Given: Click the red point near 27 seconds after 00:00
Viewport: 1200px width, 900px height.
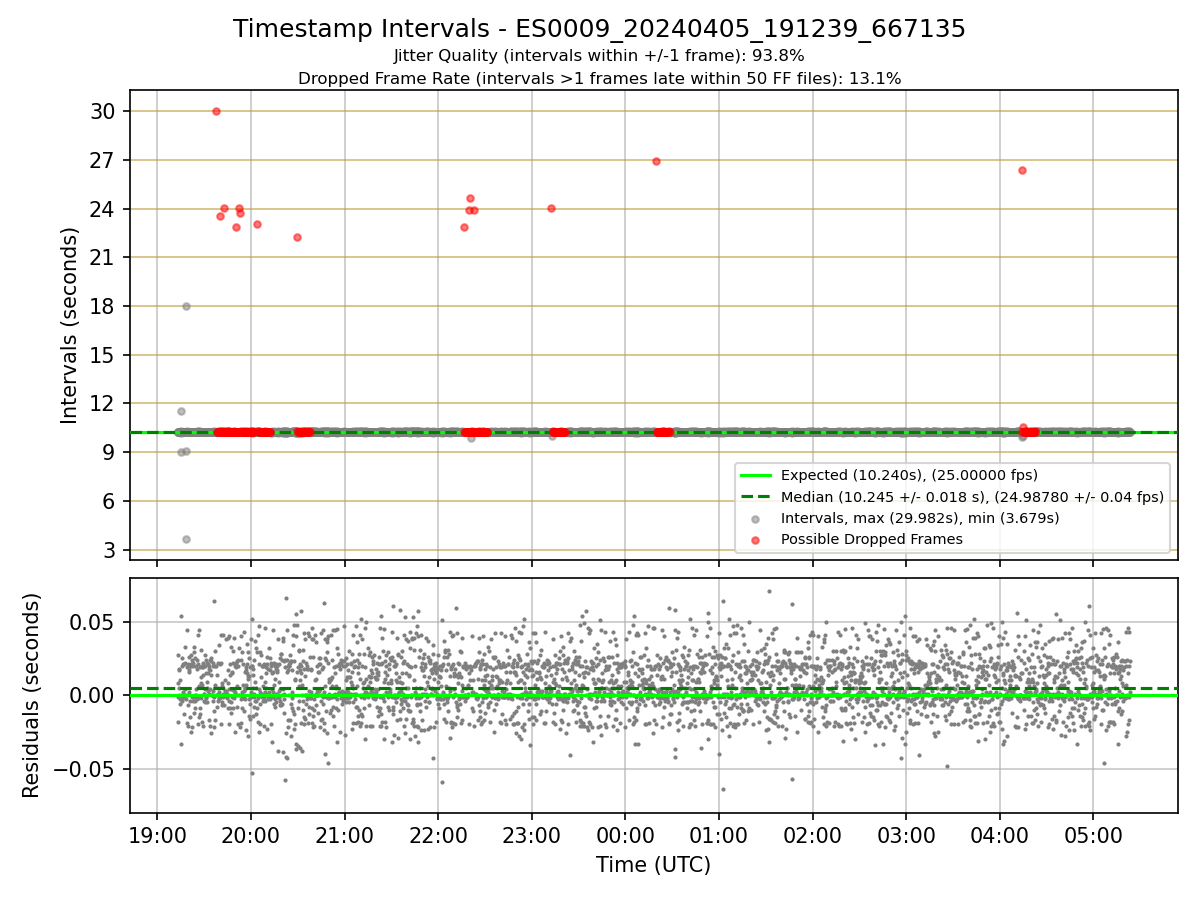Looking at the screenshot, I should (656, 161).
